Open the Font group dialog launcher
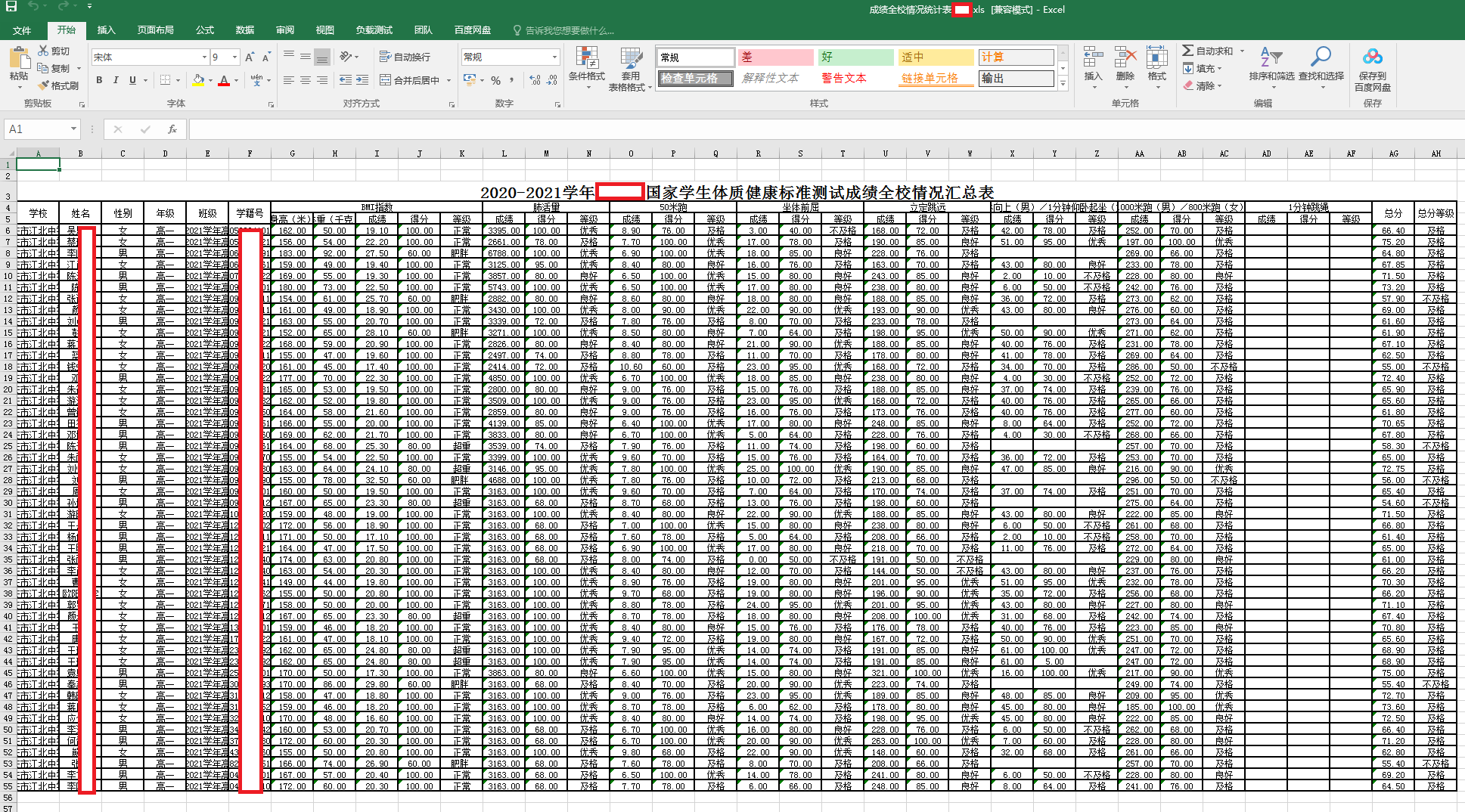The width and height of the screenshot is (1465, 812). coord(271,104)
